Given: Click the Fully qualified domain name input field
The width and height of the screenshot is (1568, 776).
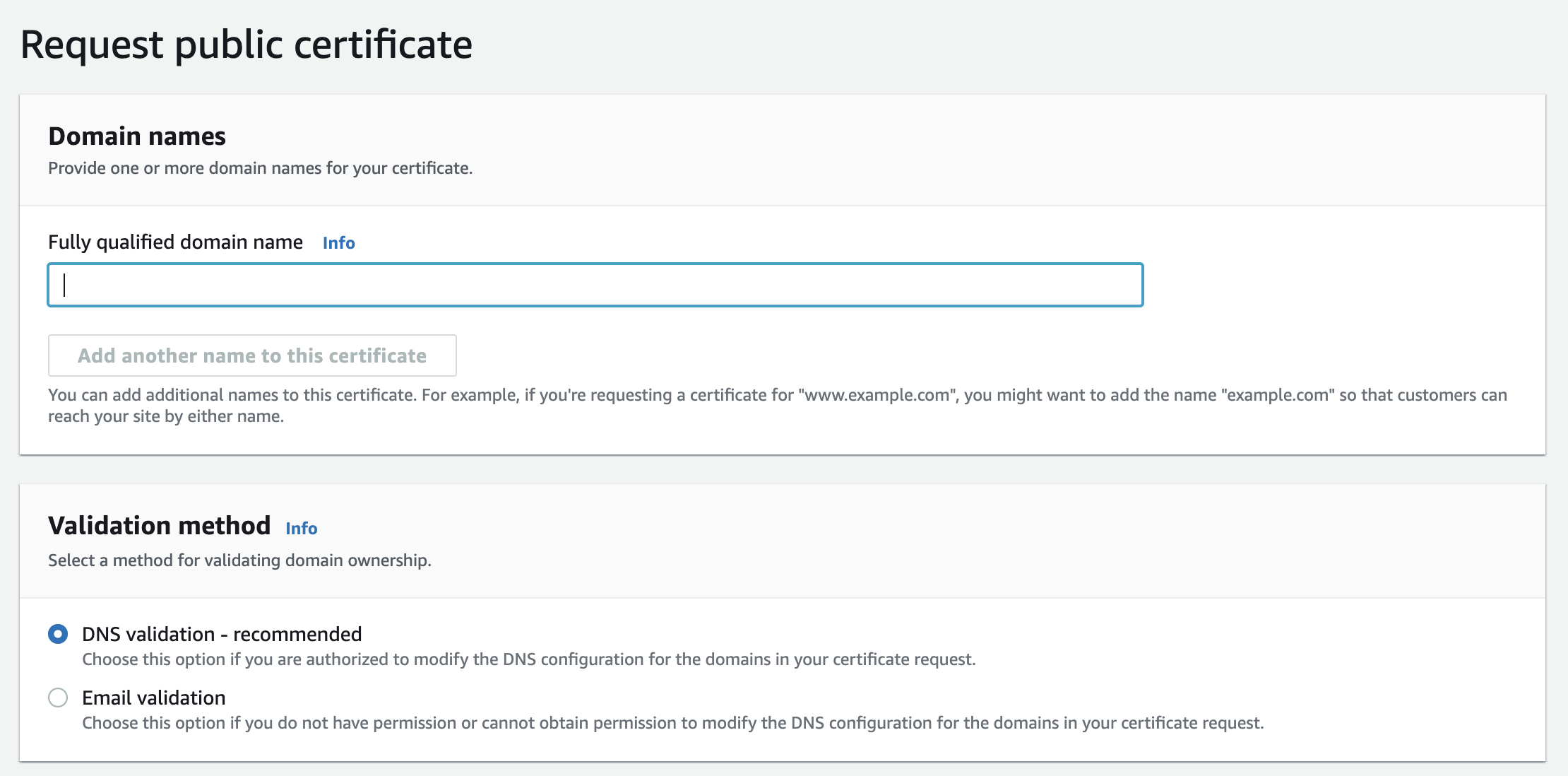Looking at the screenshot, I should [595, 285].
